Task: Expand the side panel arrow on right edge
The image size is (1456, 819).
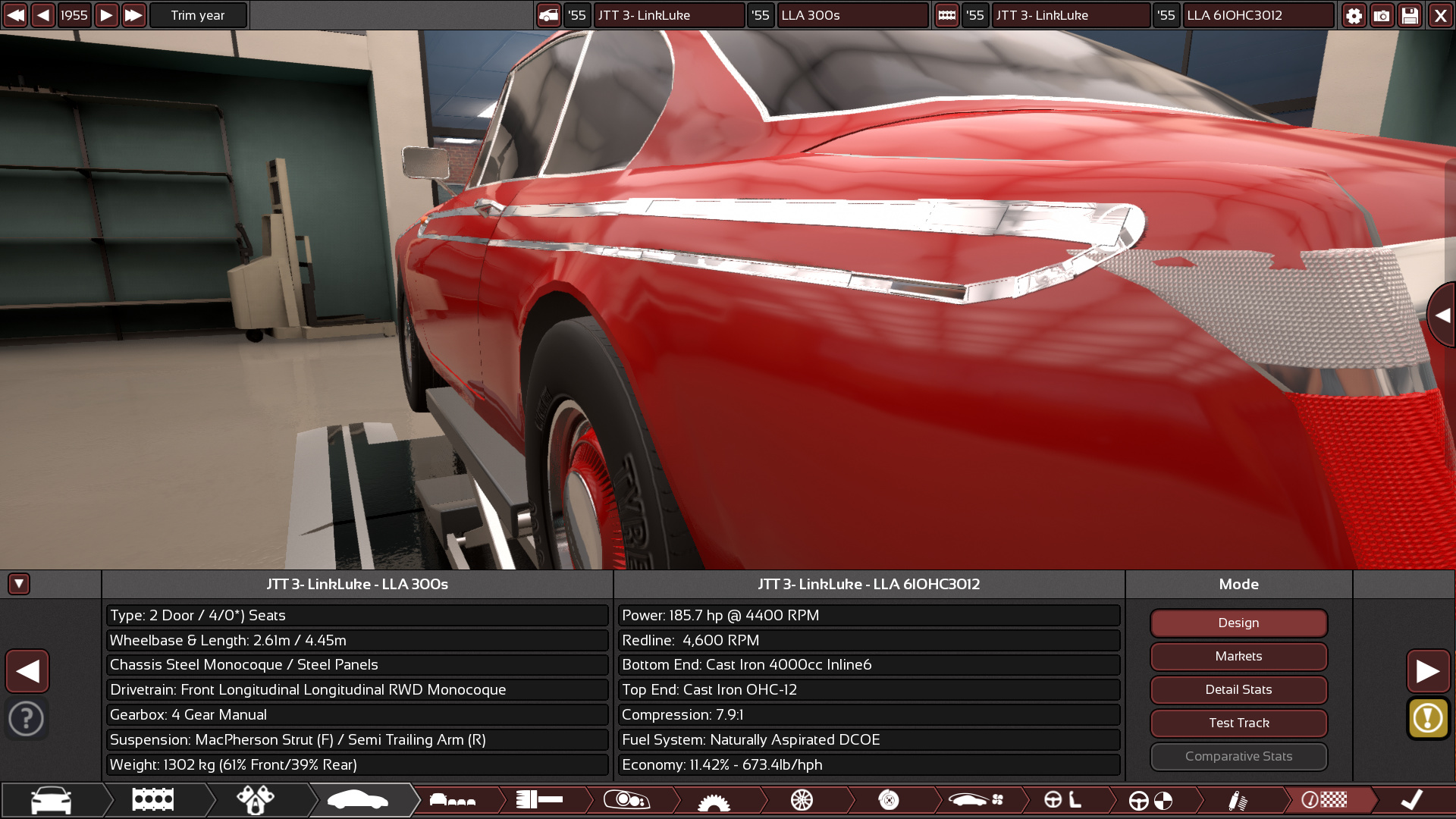Action: pos(1442,315)
